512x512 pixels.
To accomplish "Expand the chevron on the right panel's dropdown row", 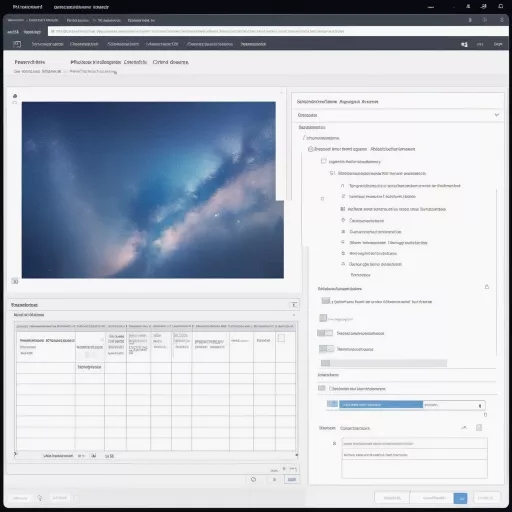I will [497, 115].
